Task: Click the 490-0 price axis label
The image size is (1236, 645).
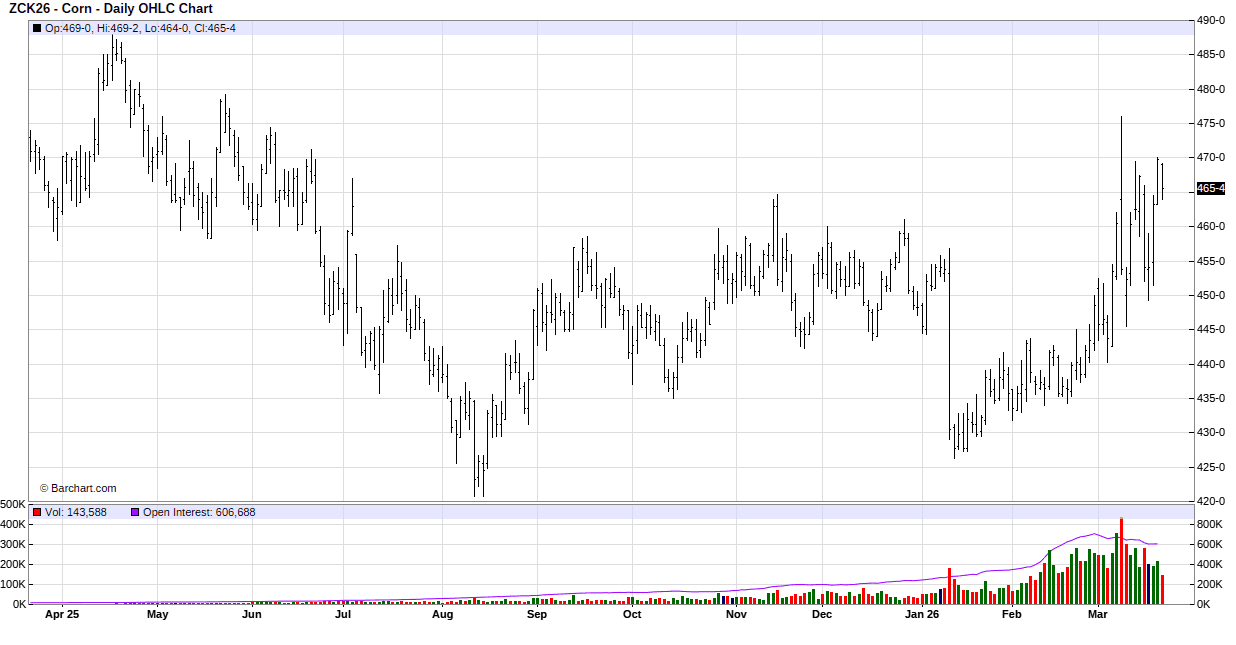Action: pos(1211,20)
